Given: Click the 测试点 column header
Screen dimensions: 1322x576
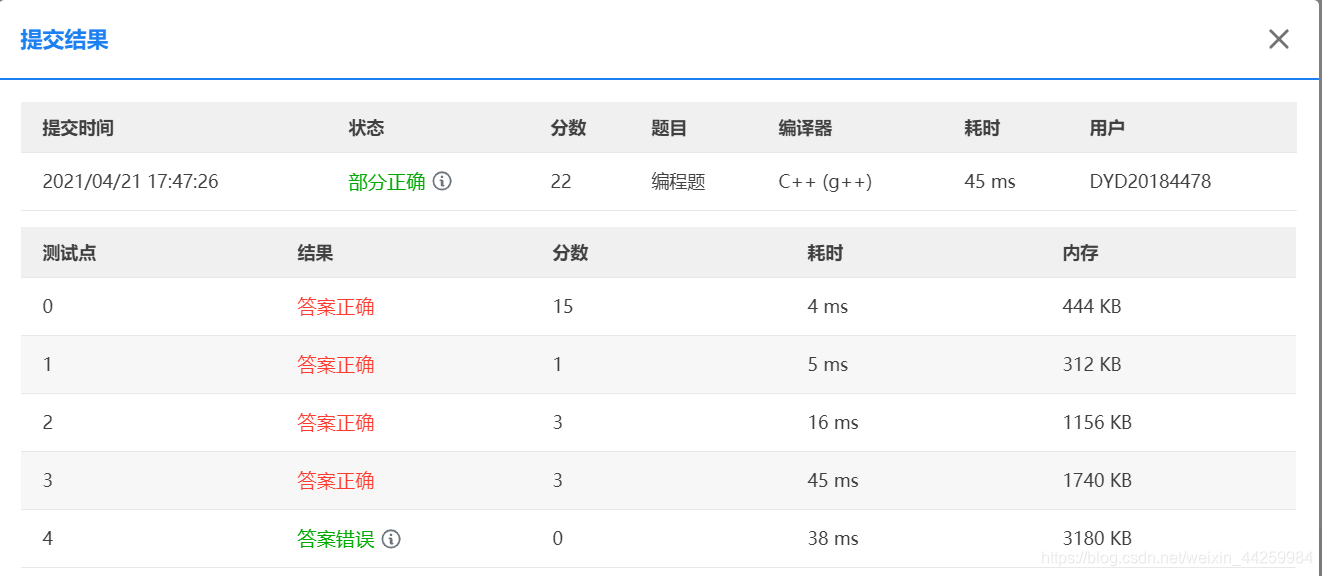Looking at the screenshot, I should coord(64,253).
